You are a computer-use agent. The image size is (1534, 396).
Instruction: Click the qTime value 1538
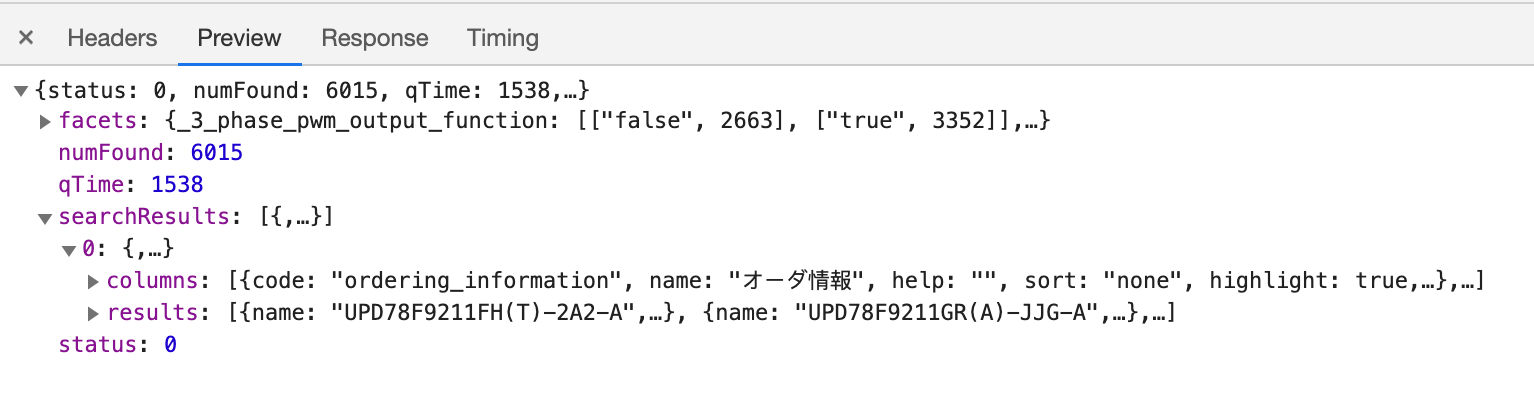pyautogui.click(x=177, y=186)
